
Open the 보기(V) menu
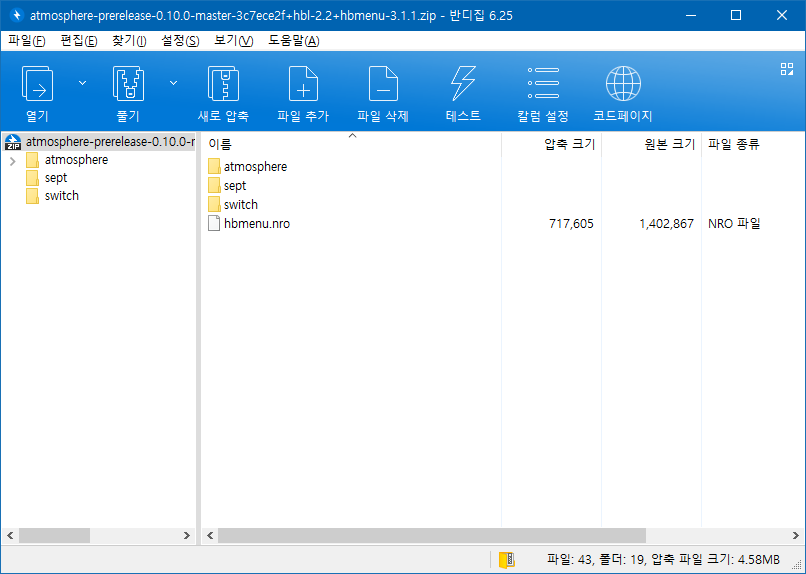tap(234, 41)
